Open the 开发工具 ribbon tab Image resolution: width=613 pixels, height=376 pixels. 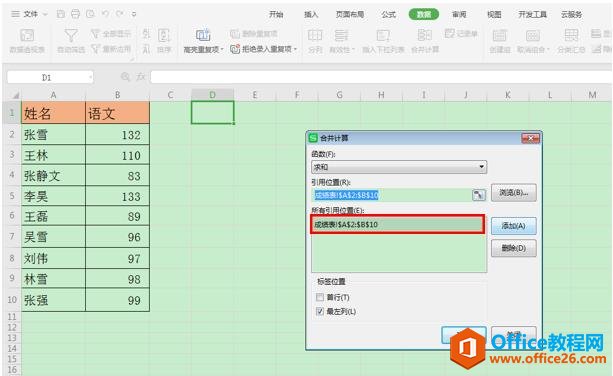tap(532, 14)
